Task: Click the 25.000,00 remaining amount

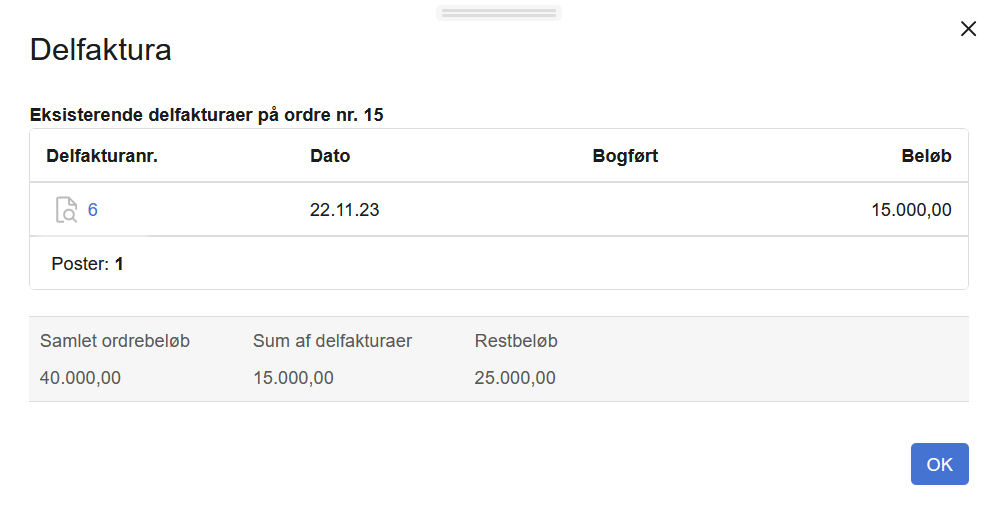Action: coord(515,378)
